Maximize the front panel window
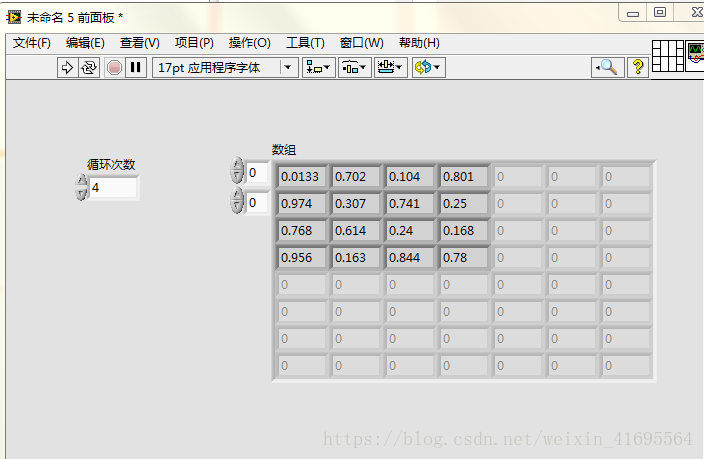 click(x=660, y=13)
